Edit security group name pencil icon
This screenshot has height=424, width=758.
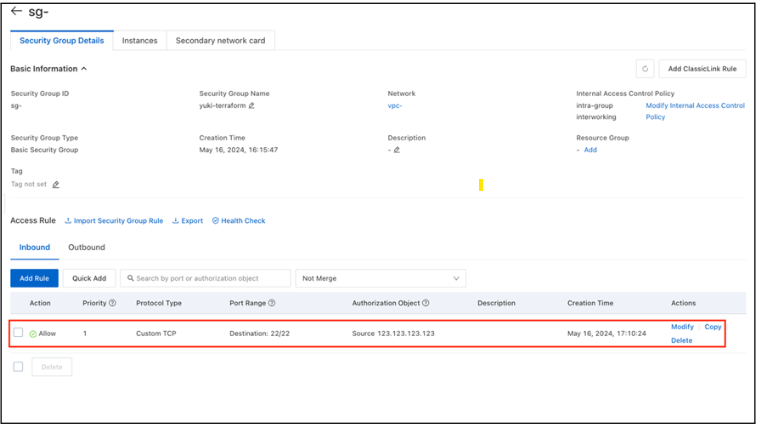click(252, 105)
